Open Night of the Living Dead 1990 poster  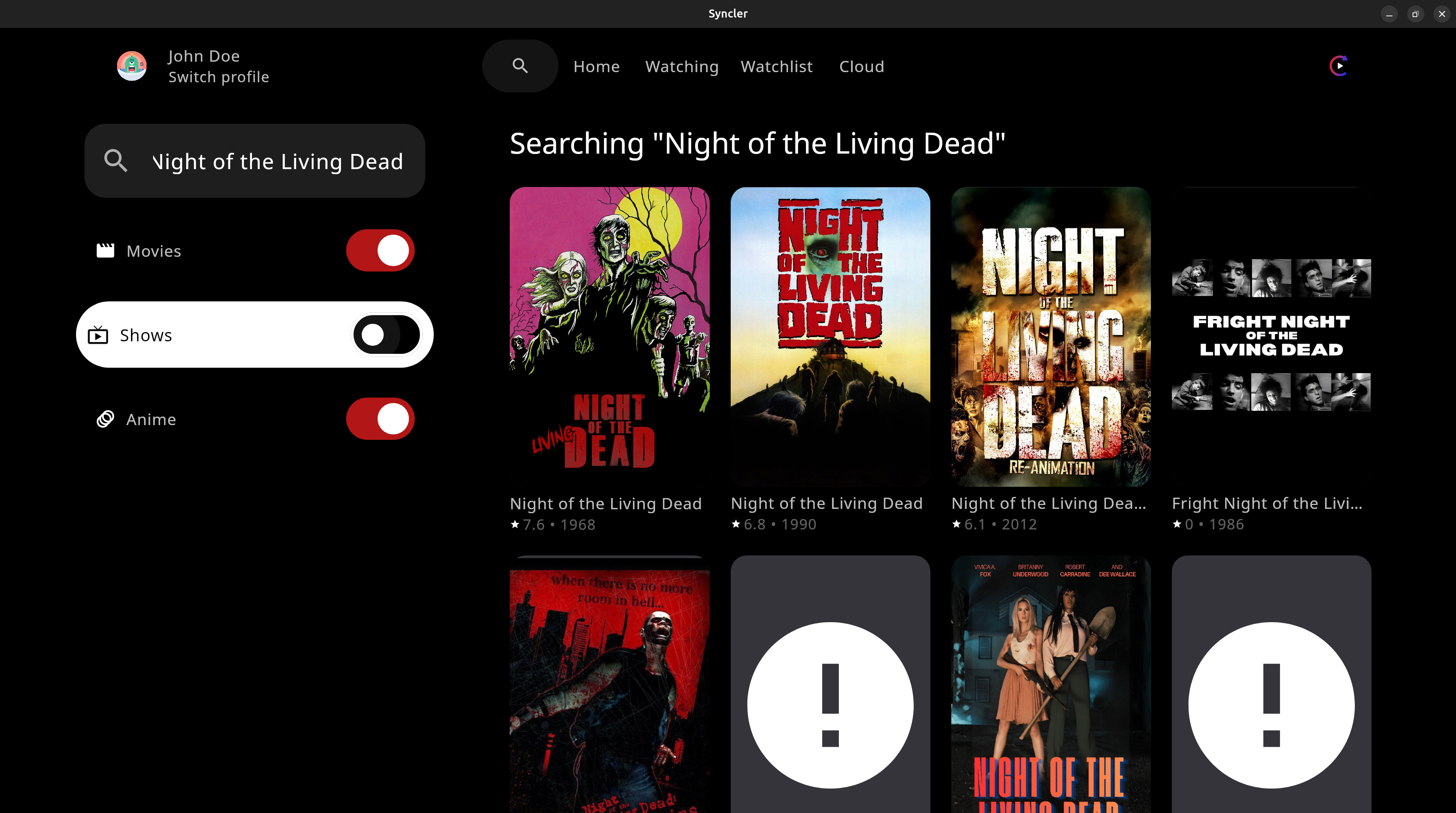(830, 336)
